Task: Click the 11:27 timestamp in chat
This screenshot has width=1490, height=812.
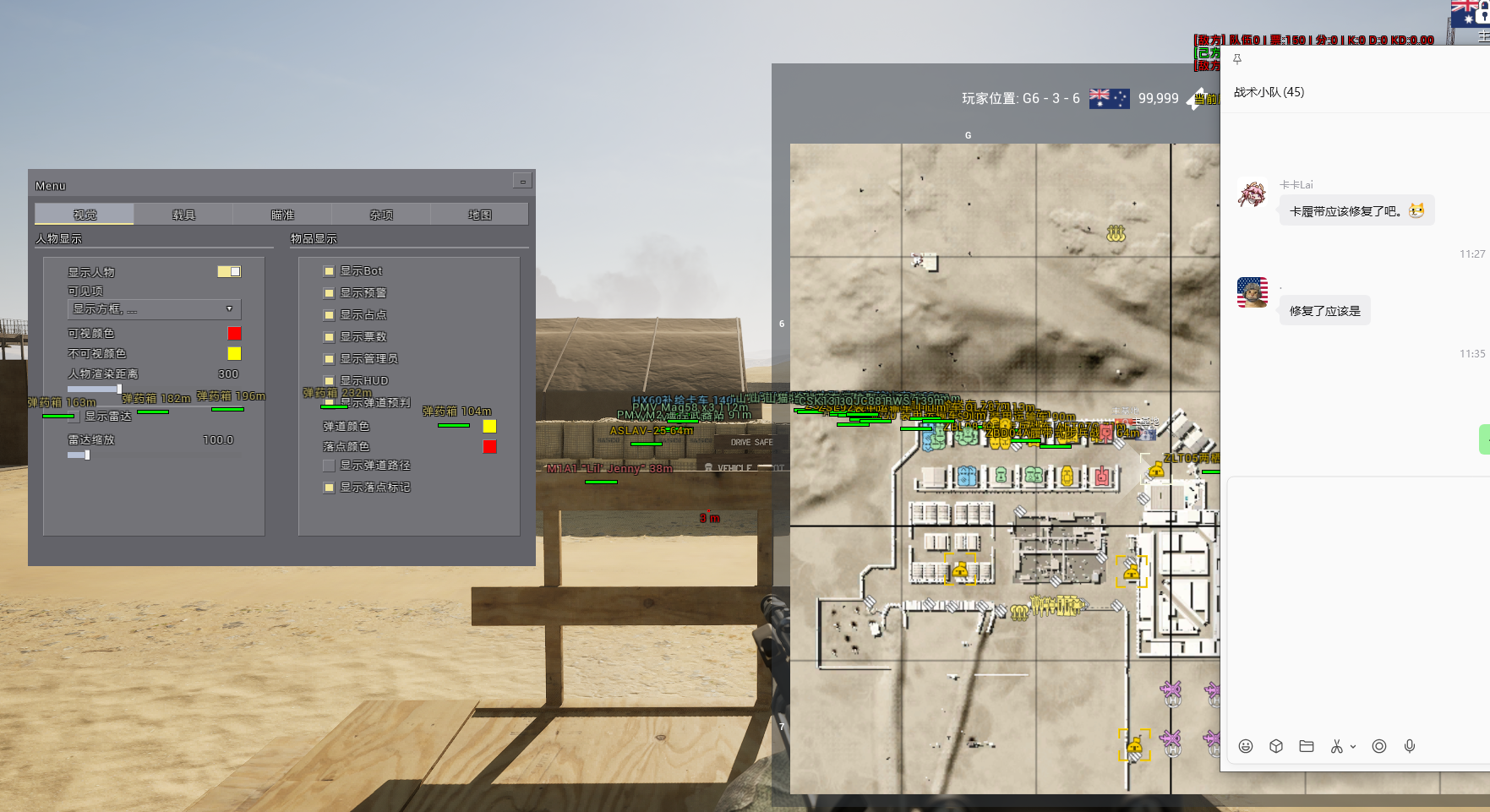Action: [x=1471, y=254]
